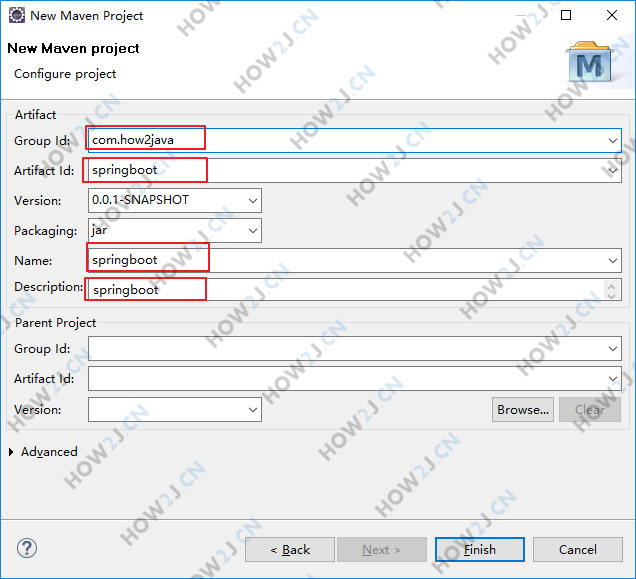Click the Description field scroll-down arrow

click(x=612, y=295)
